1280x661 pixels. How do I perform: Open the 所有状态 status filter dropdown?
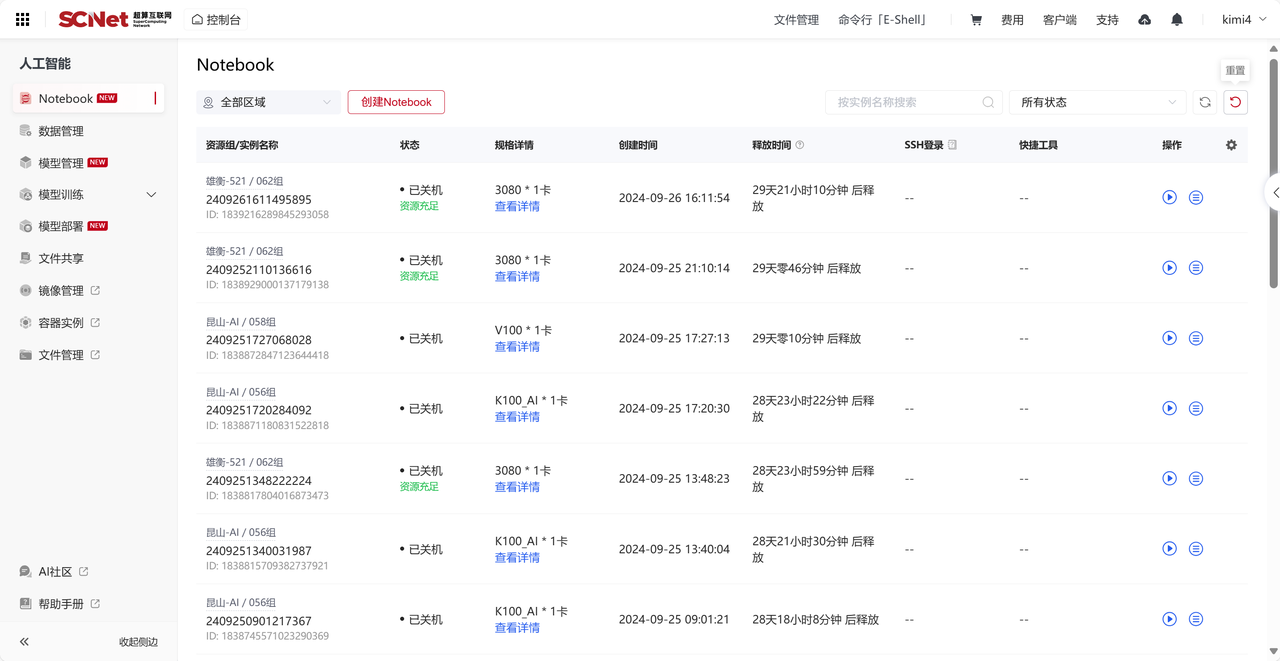(x=1097, y=102)
